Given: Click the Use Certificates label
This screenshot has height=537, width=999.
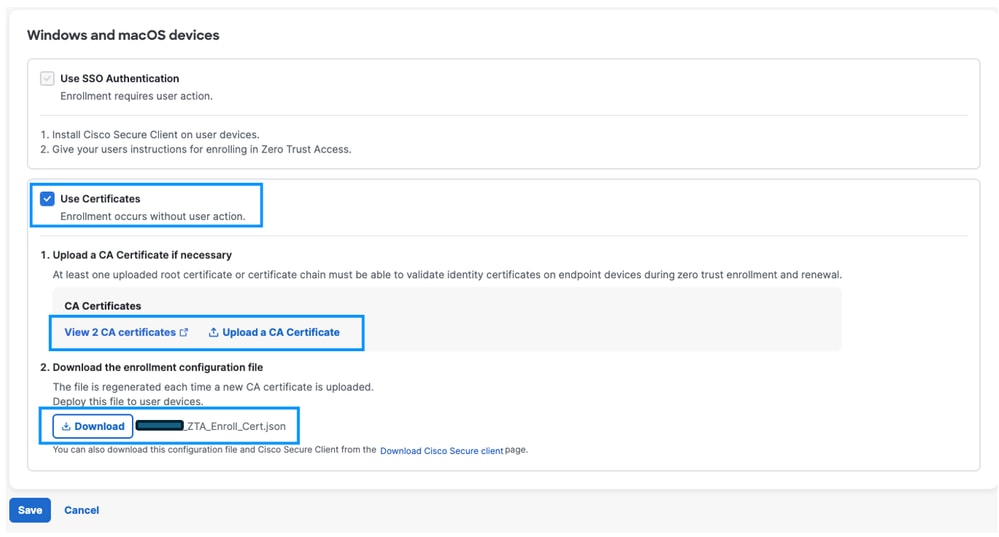Looking at the screenshot, I should coord(100,199).
